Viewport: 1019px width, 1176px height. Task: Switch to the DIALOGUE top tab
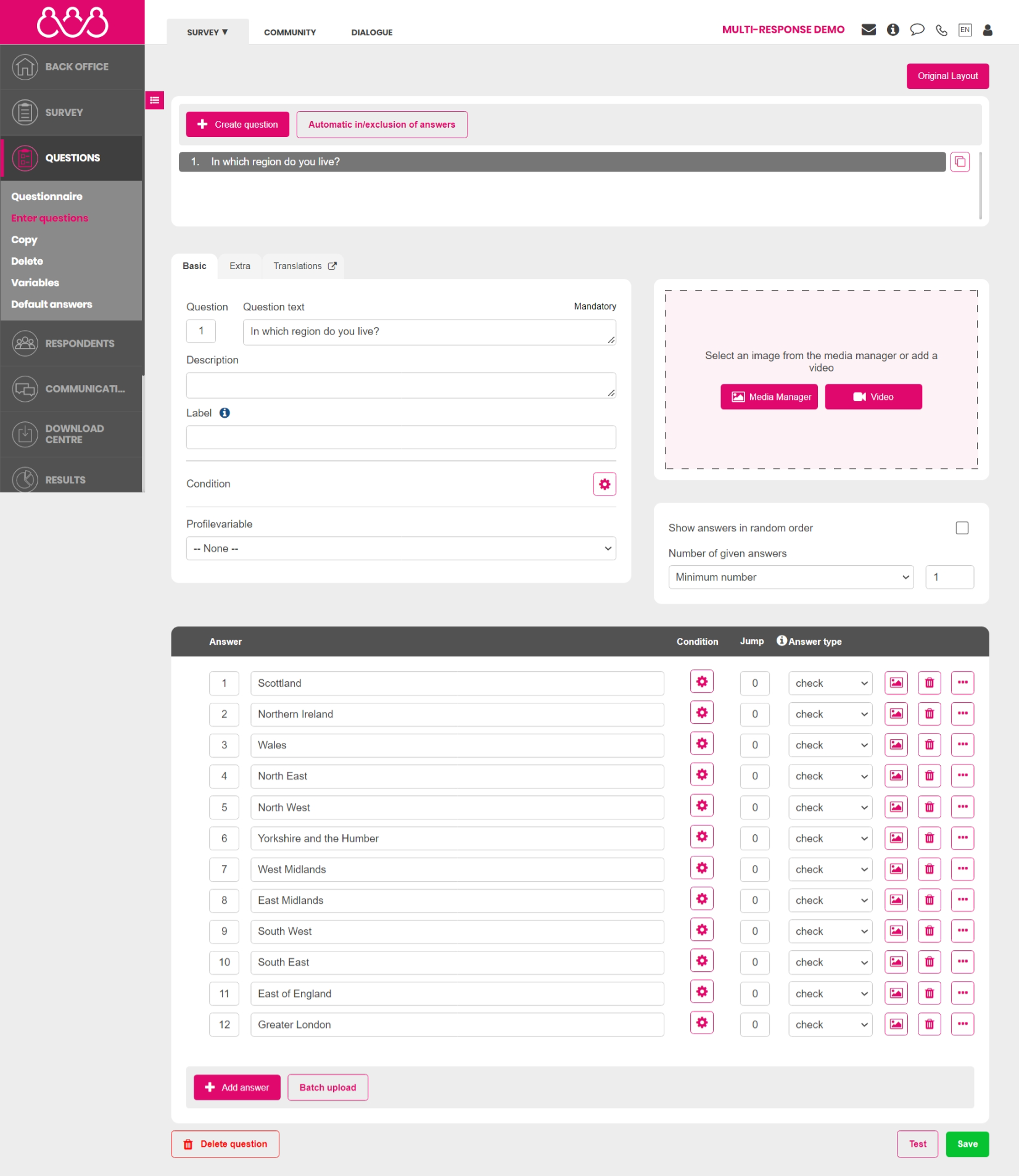point(372,32)
